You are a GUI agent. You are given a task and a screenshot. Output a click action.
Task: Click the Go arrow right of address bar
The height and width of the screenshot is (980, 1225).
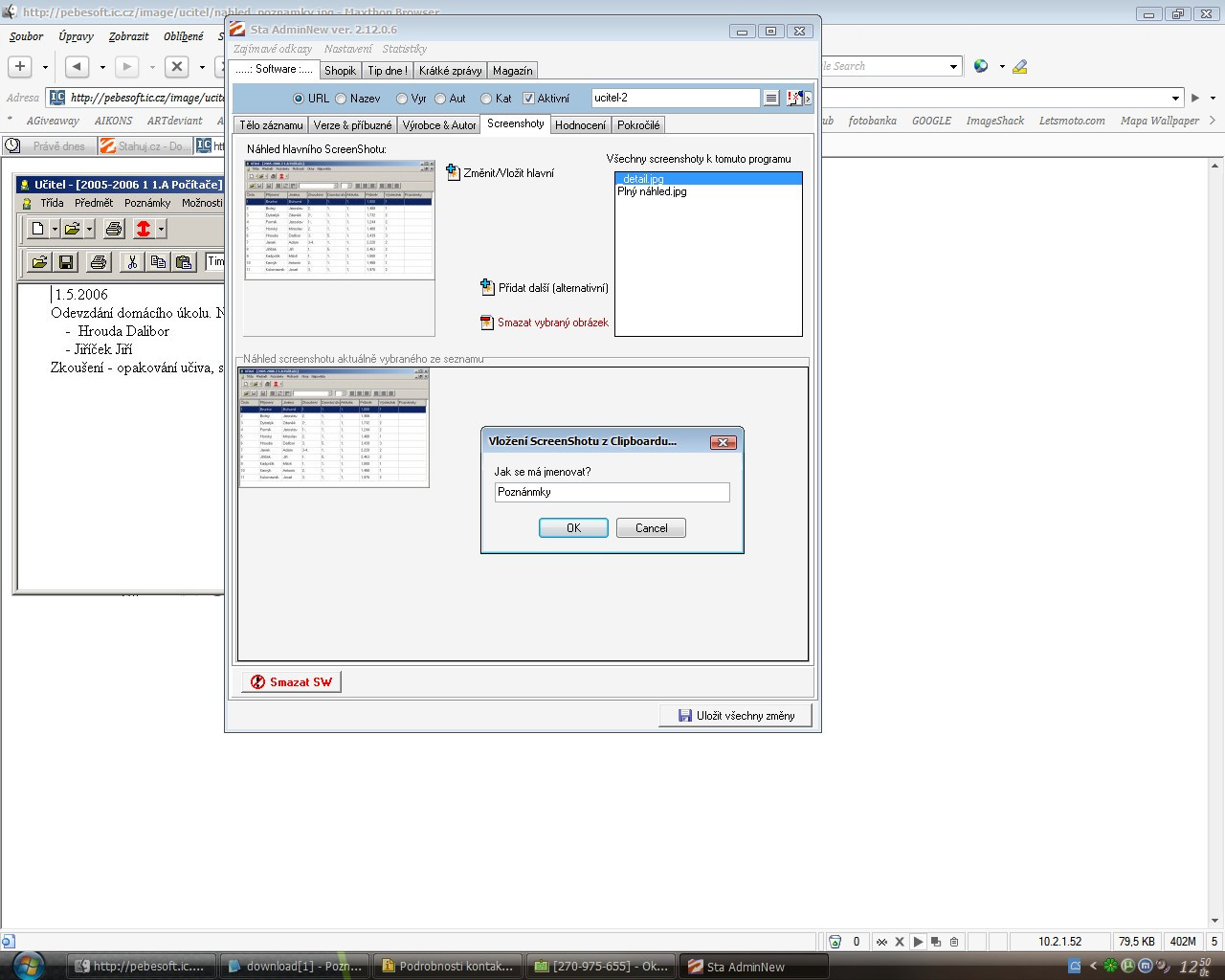1195,98
